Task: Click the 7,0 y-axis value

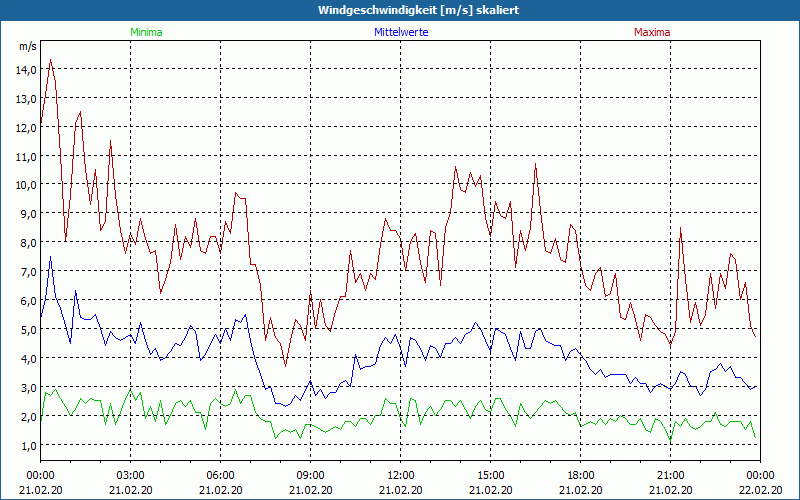Action: [x=28, y=272]
